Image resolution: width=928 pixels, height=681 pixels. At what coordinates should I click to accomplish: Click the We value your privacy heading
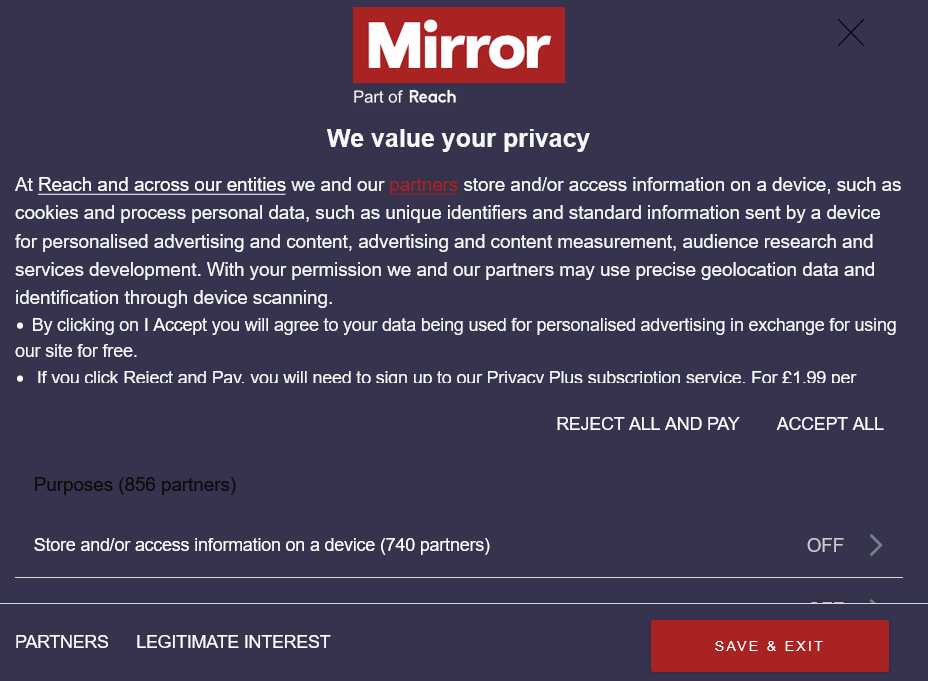(x=458, y=138)
